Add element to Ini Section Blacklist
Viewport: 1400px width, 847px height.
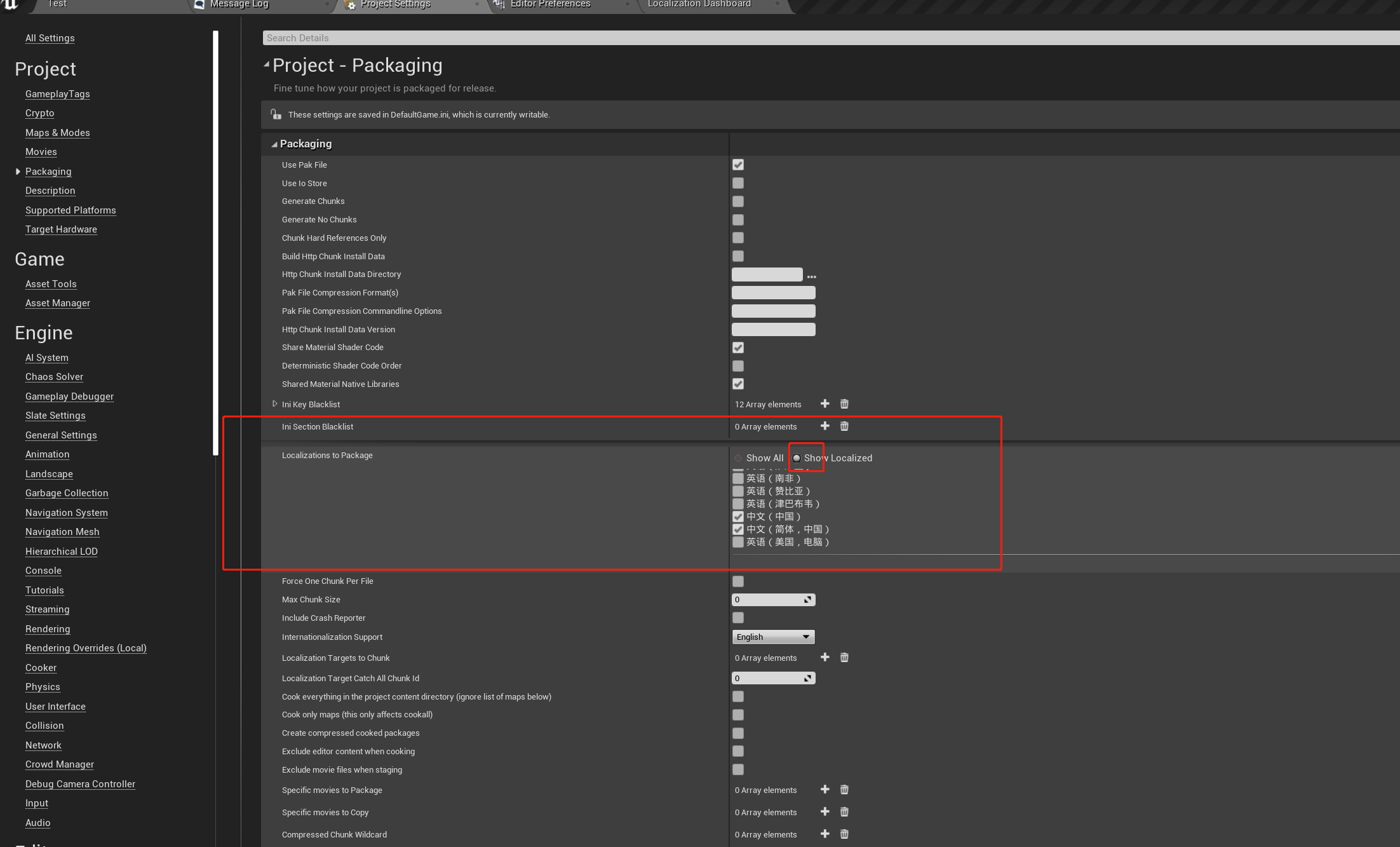click(x=825, y=426)
